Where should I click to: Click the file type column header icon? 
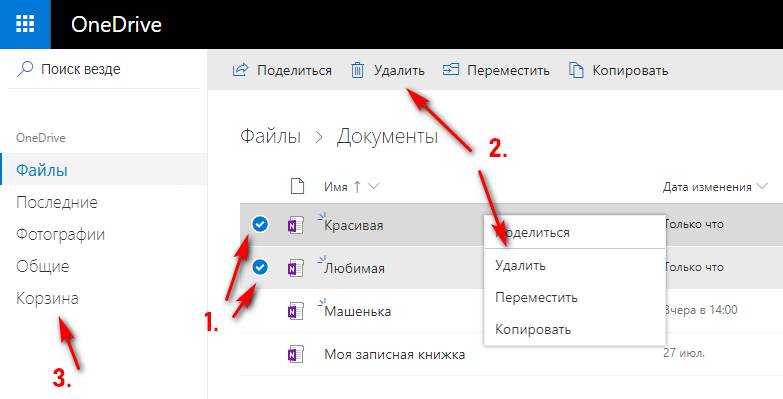point(298,187)
